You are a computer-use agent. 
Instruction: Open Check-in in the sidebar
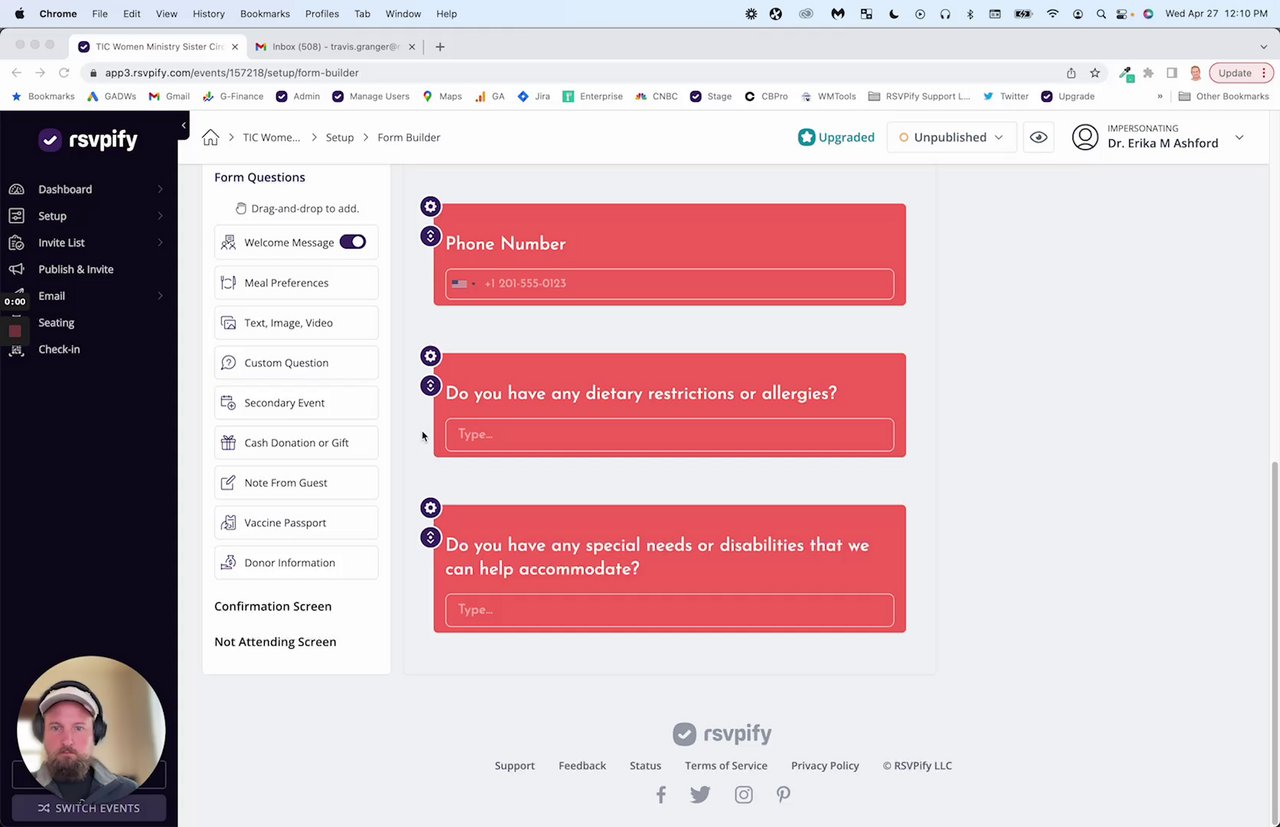coord(59,349)
